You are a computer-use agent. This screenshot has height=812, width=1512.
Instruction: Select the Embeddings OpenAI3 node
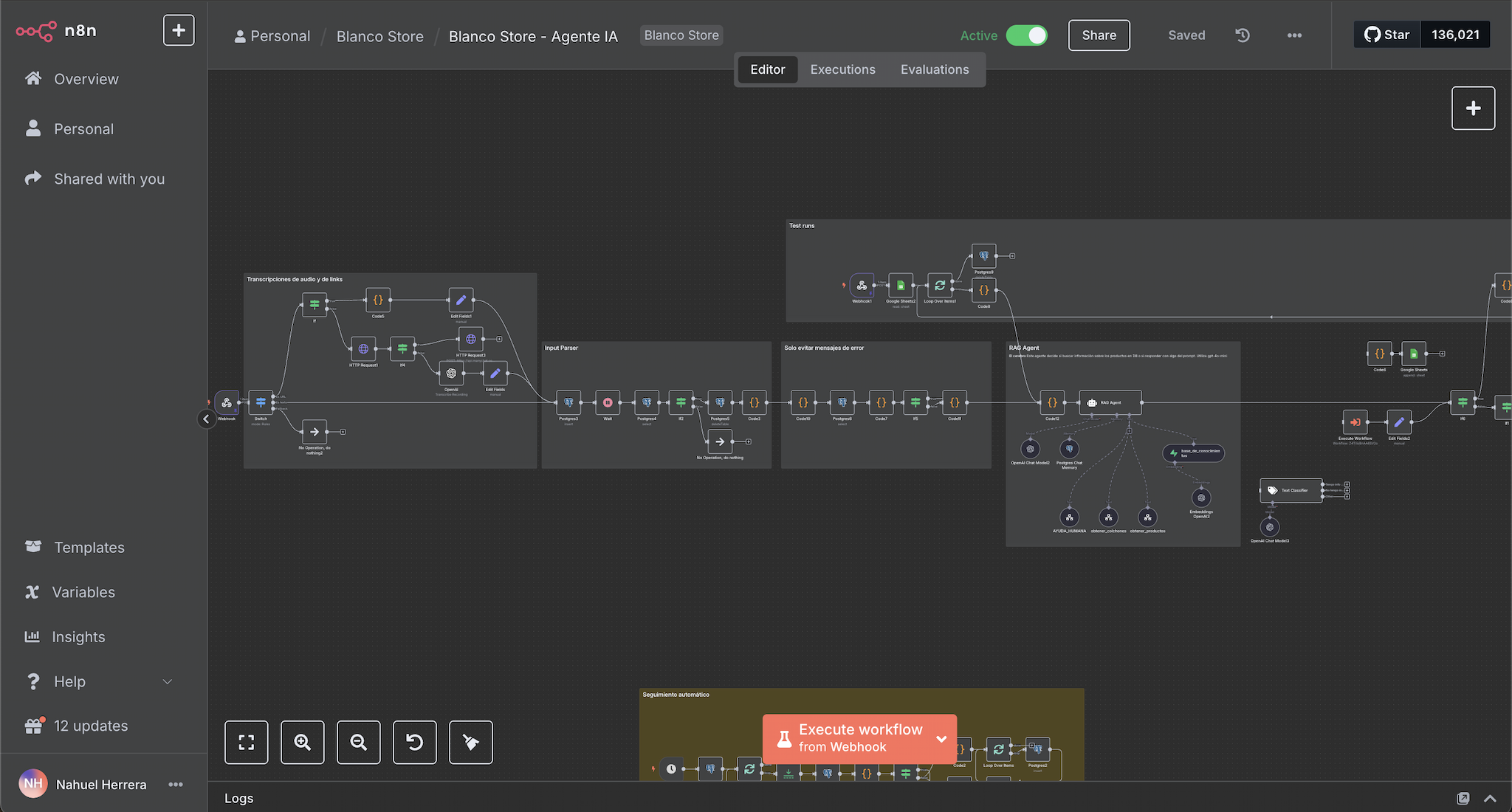[x=1201, y=498]
